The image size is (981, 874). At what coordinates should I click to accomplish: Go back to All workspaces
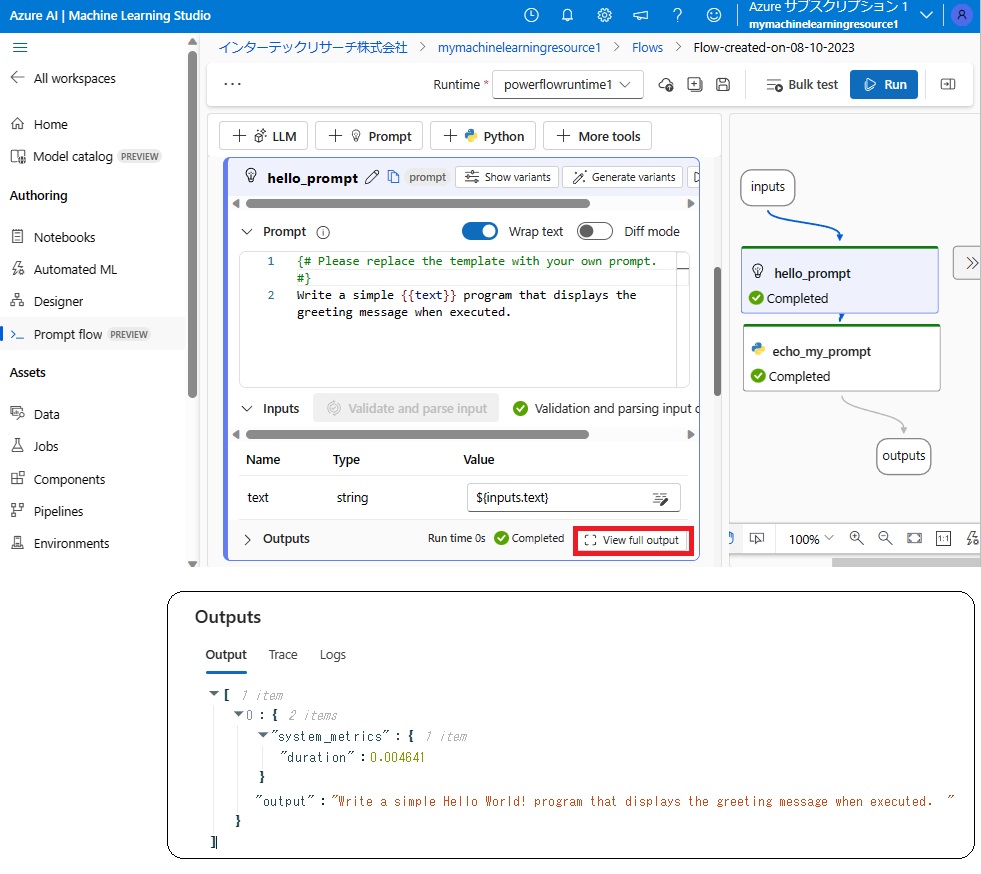63,78
